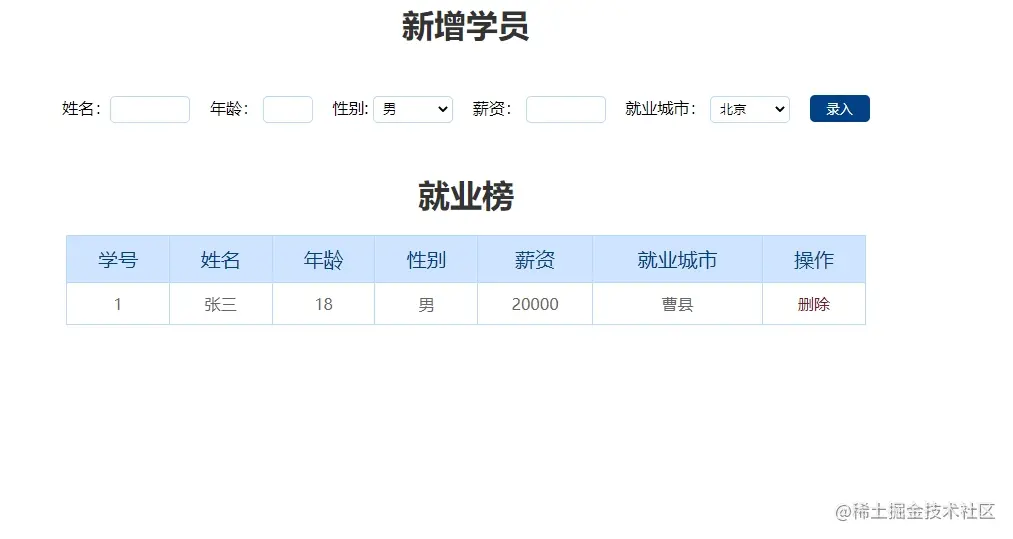Click the 就业城市 column header in table
The width and height of the screenshot is (1013, 539).
click(x=677, y=260)
